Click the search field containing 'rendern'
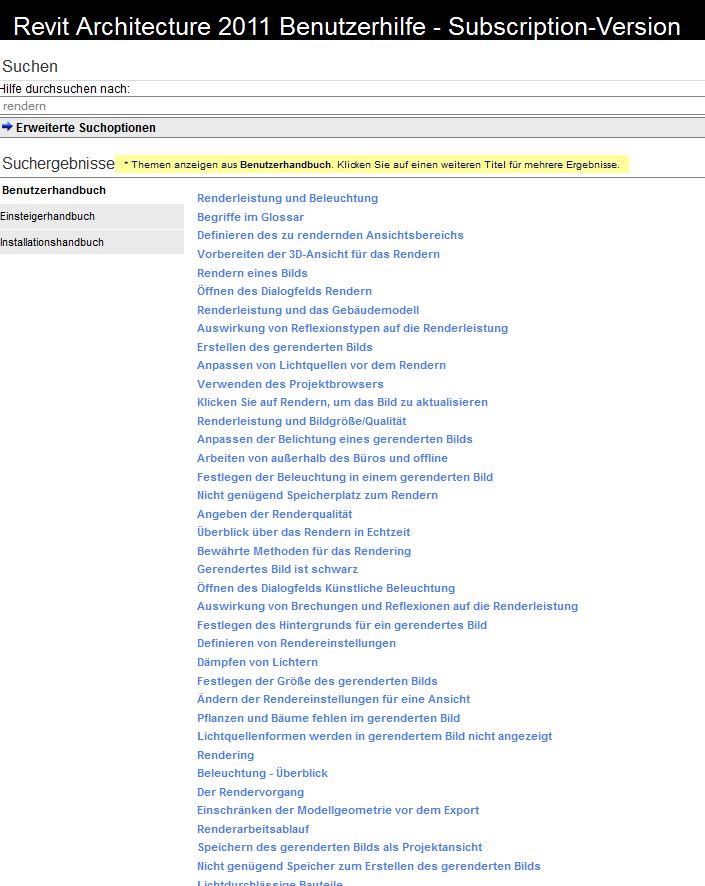Screen dimensions: 705x886 [352, 106]
